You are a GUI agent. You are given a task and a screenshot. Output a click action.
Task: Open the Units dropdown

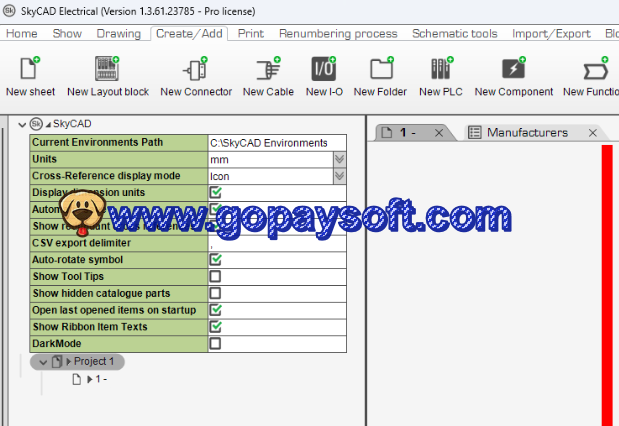pyautogui.click(x=339, y=159)
